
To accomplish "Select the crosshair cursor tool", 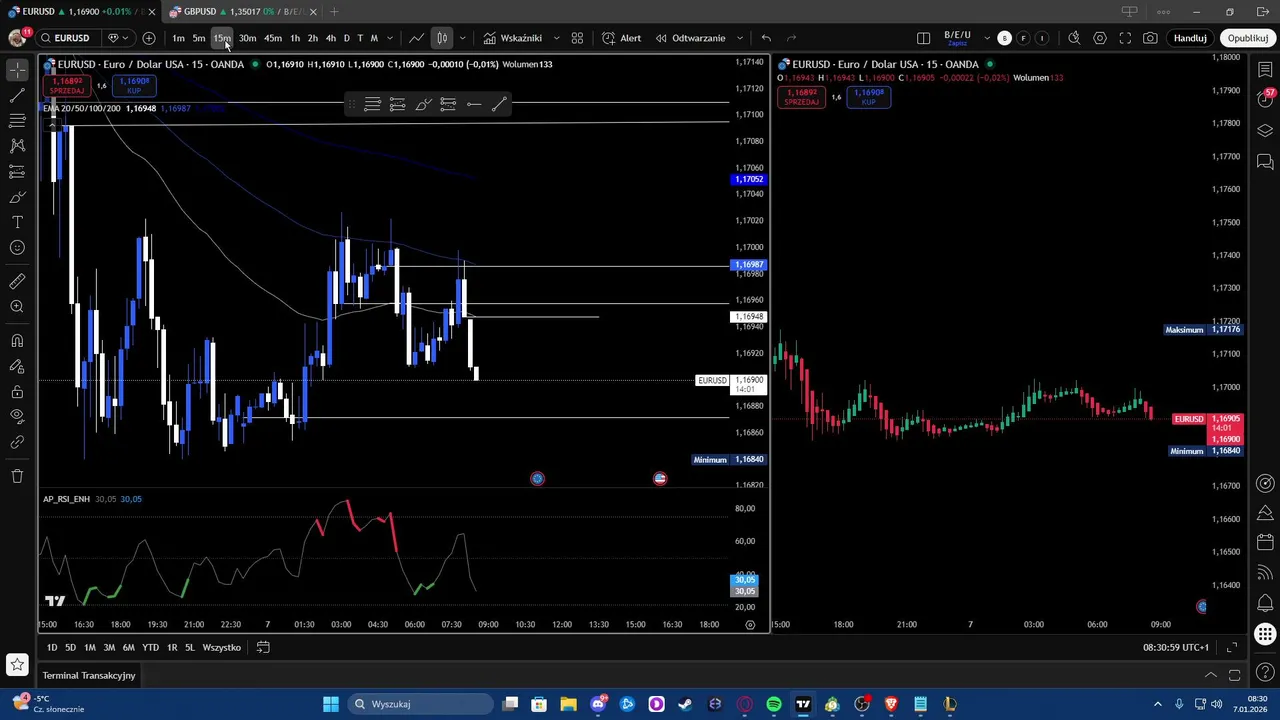I will [17, 70].
